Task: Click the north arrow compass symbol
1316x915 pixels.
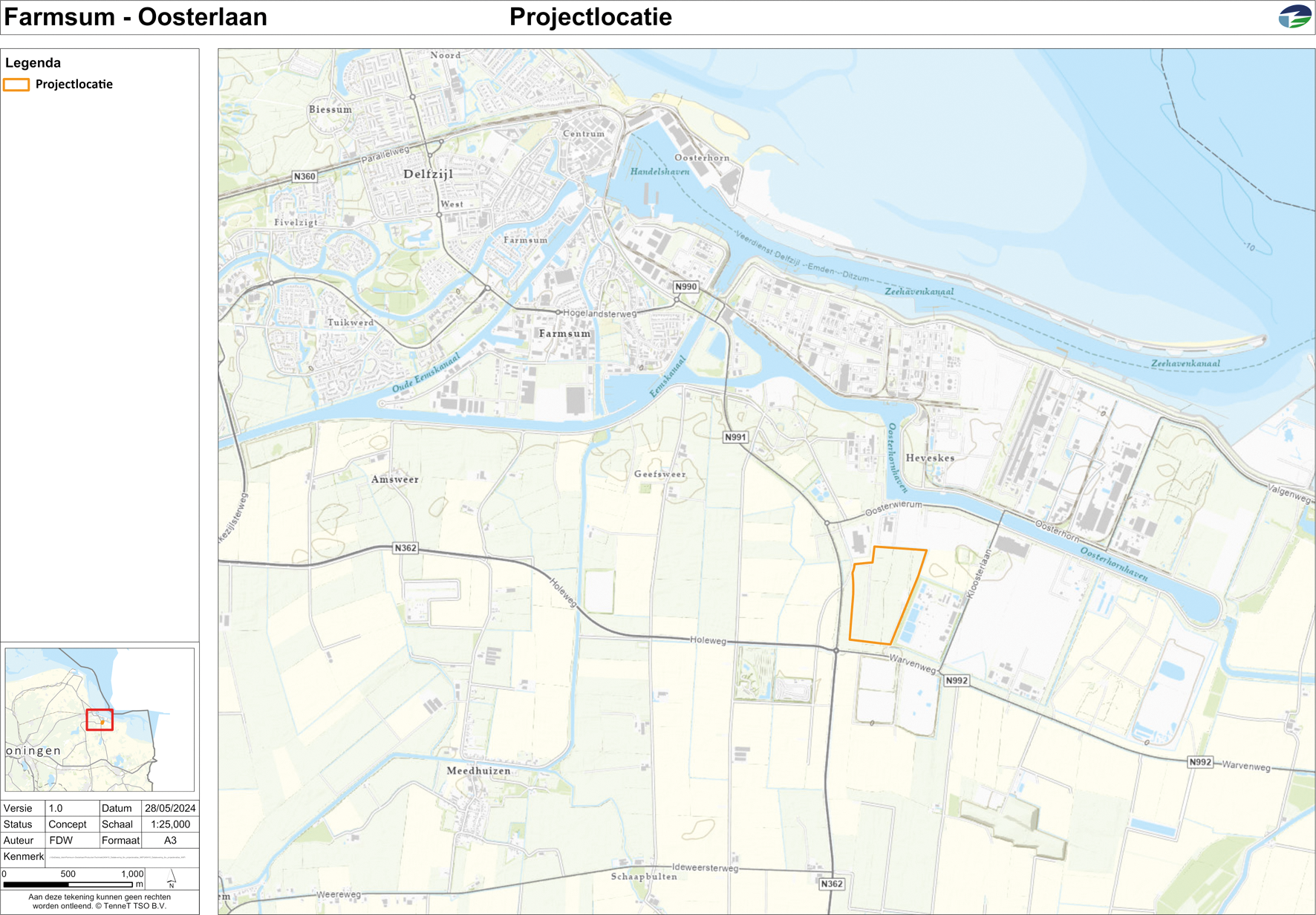Action: (172, 879)
